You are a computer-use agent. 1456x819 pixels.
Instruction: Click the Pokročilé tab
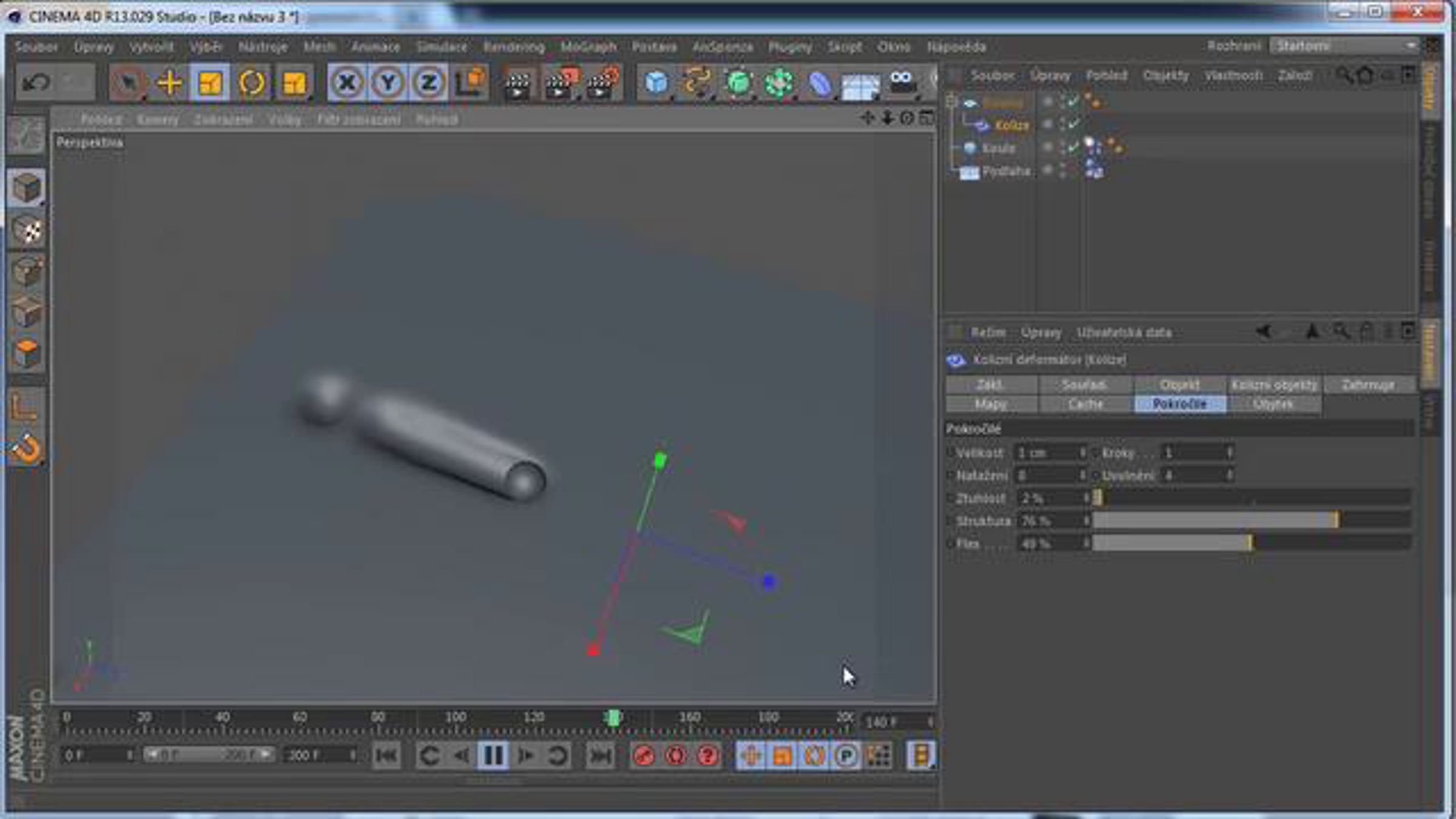coord(1180,404)
